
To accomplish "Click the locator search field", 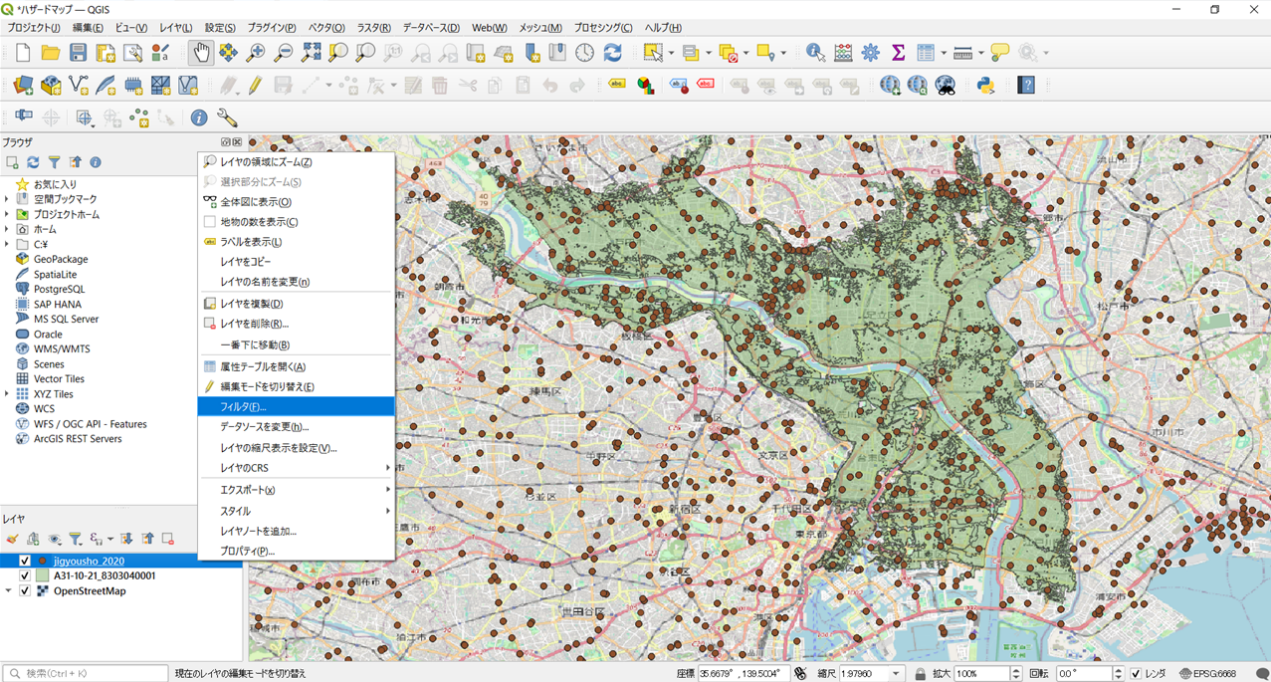I will pyautogui.click(x=85, y=674).
